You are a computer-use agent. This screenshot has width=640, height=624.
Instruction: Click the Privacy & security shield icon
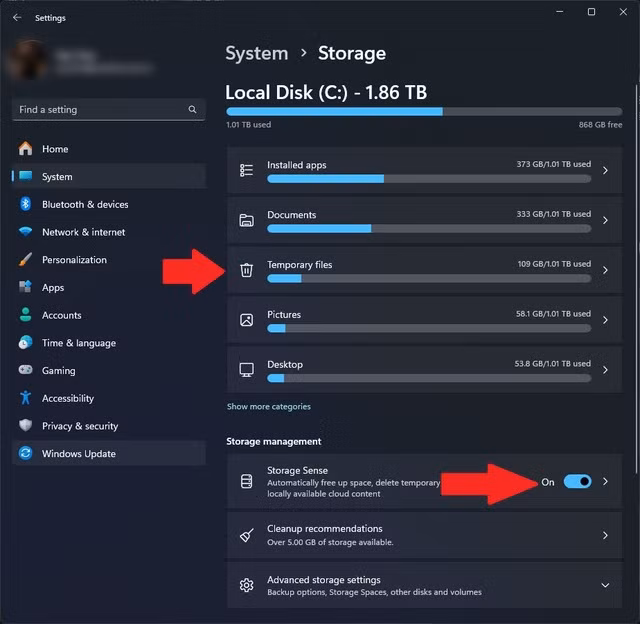[x=25, y=425]
